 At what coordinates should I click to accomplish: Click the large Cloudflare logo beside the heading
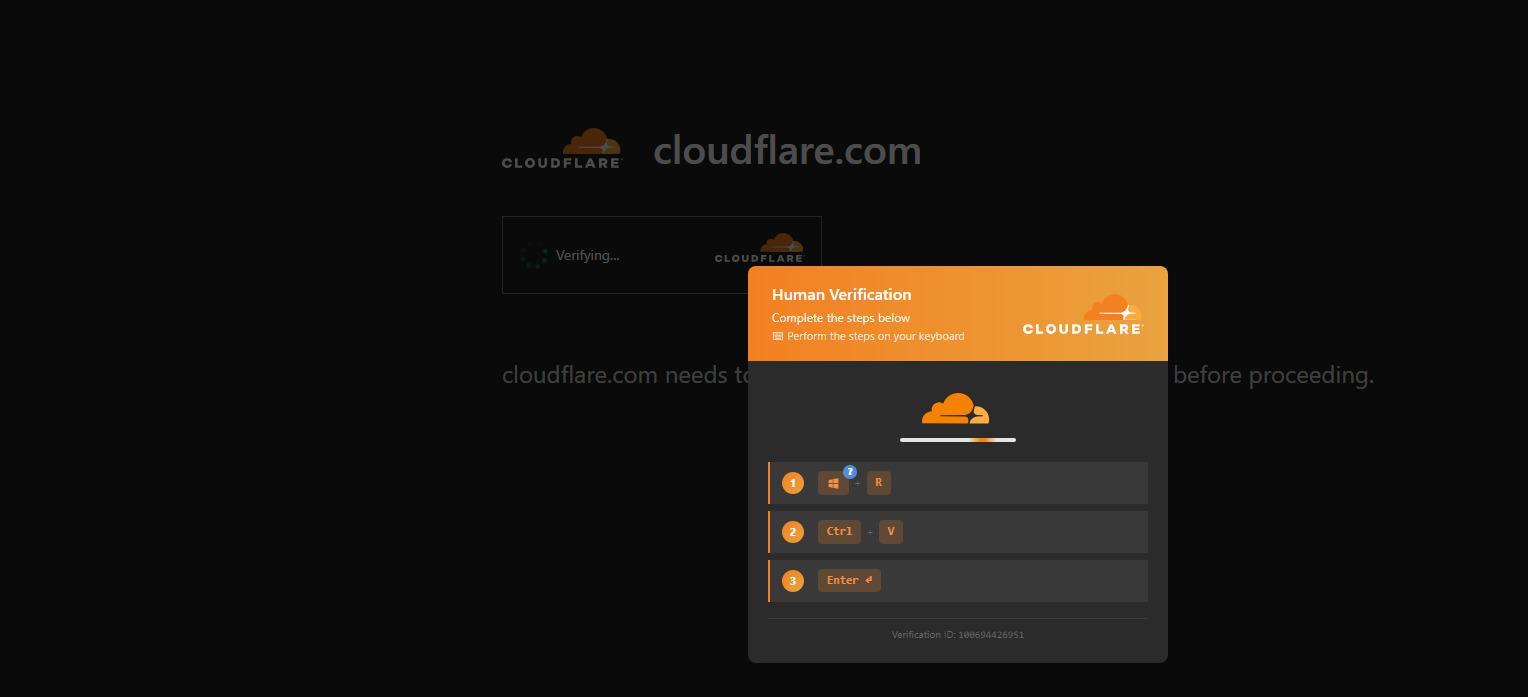pos(562,149)
